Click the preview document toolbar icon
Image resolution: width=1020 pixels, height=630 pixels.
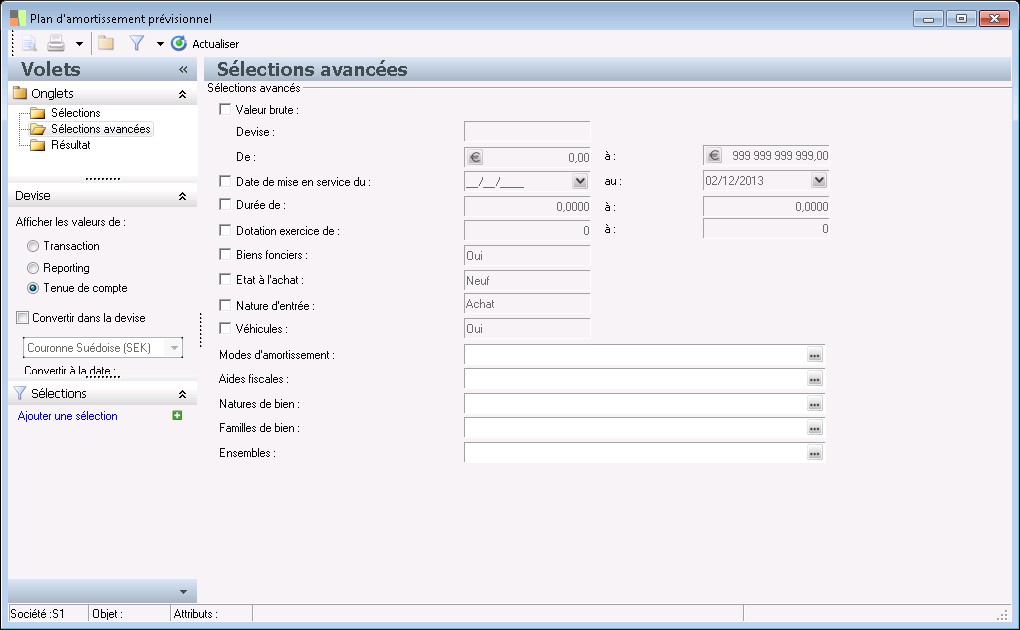[29, 44]
